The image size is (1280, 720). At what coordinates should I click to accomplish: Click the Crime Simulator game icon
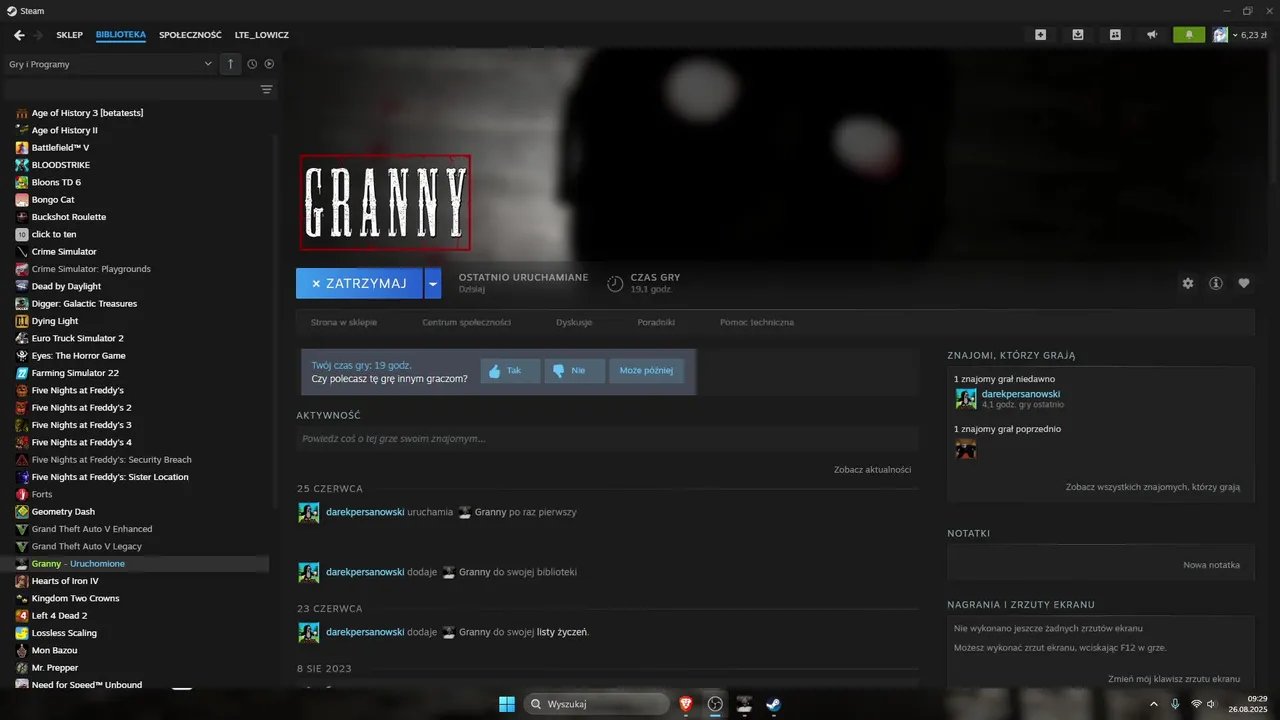(x=22, y=252)
